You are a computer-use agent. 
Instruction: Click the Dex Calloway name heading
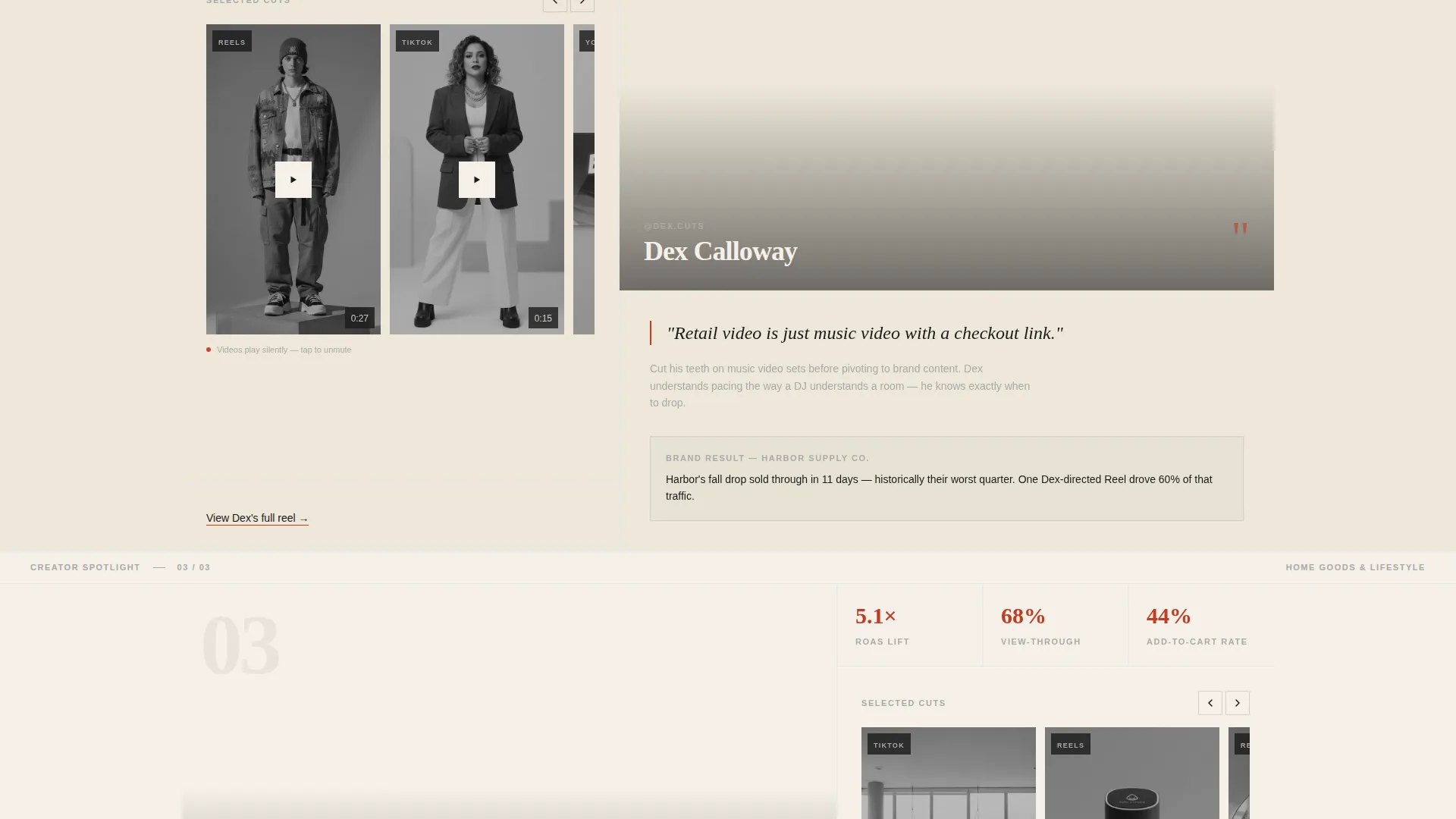(x=720, y=251)
